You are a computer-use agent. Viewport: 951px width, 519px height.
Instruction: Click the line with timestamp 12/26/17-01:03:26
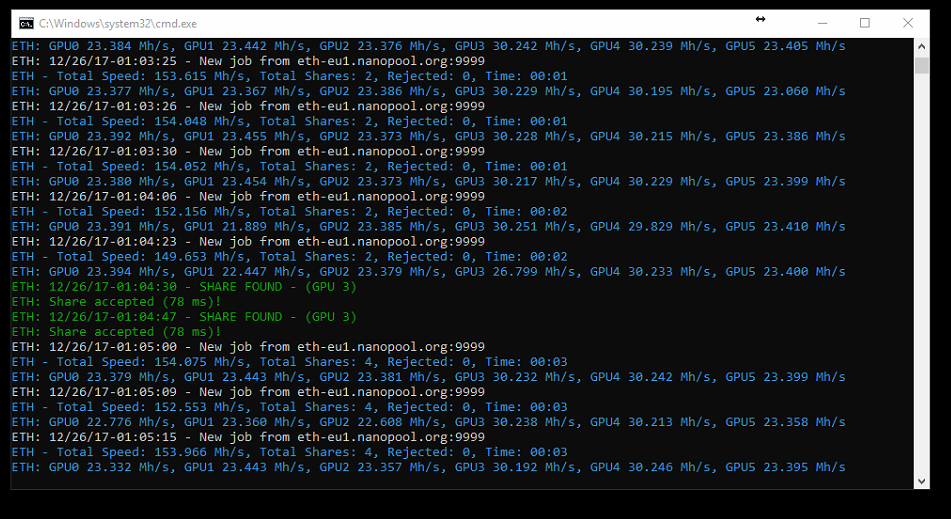click(248, 106)
